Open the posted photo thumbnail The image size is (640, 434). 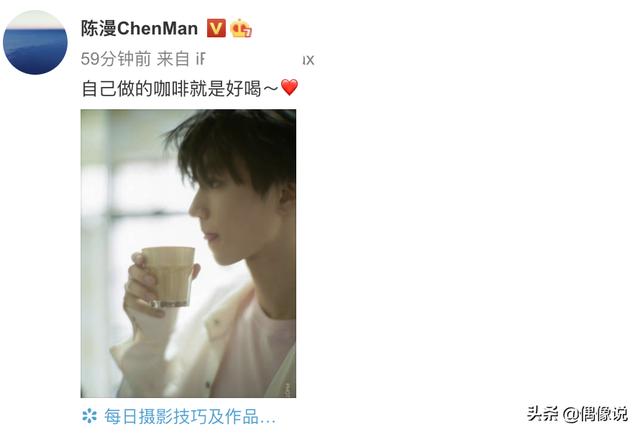tap(188, 253)
